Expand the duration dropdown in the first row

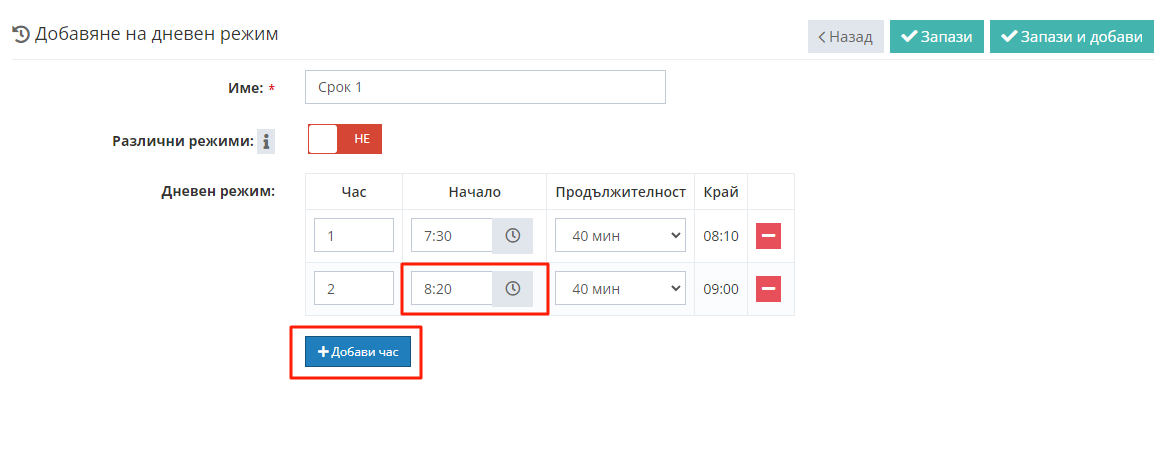[620, 236]
